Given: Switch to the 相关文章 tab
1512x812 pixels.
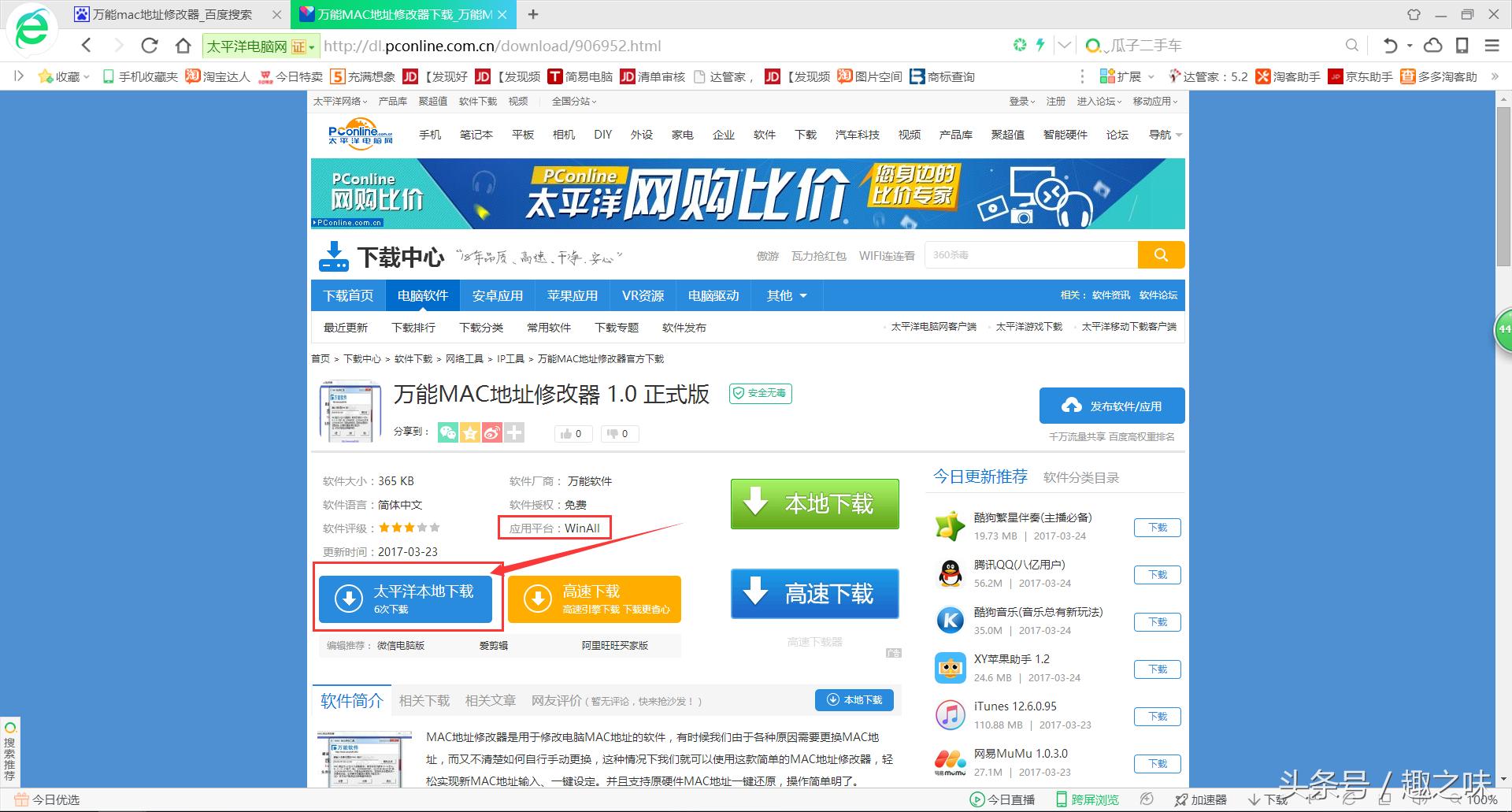Looking at the screenshot, I should (489, 700).
